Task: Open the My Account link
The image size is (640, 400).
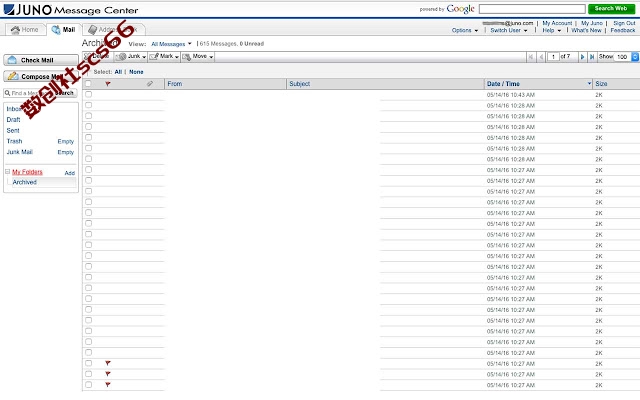Action: pyautogui.click(x=557, y=23)
